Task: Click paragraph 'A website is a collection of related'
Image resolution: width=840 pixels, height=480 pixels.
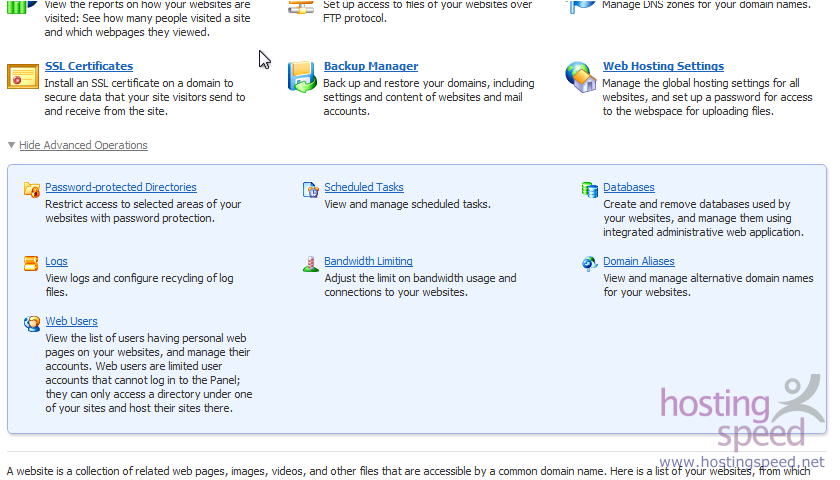Action: click(408, 471)
